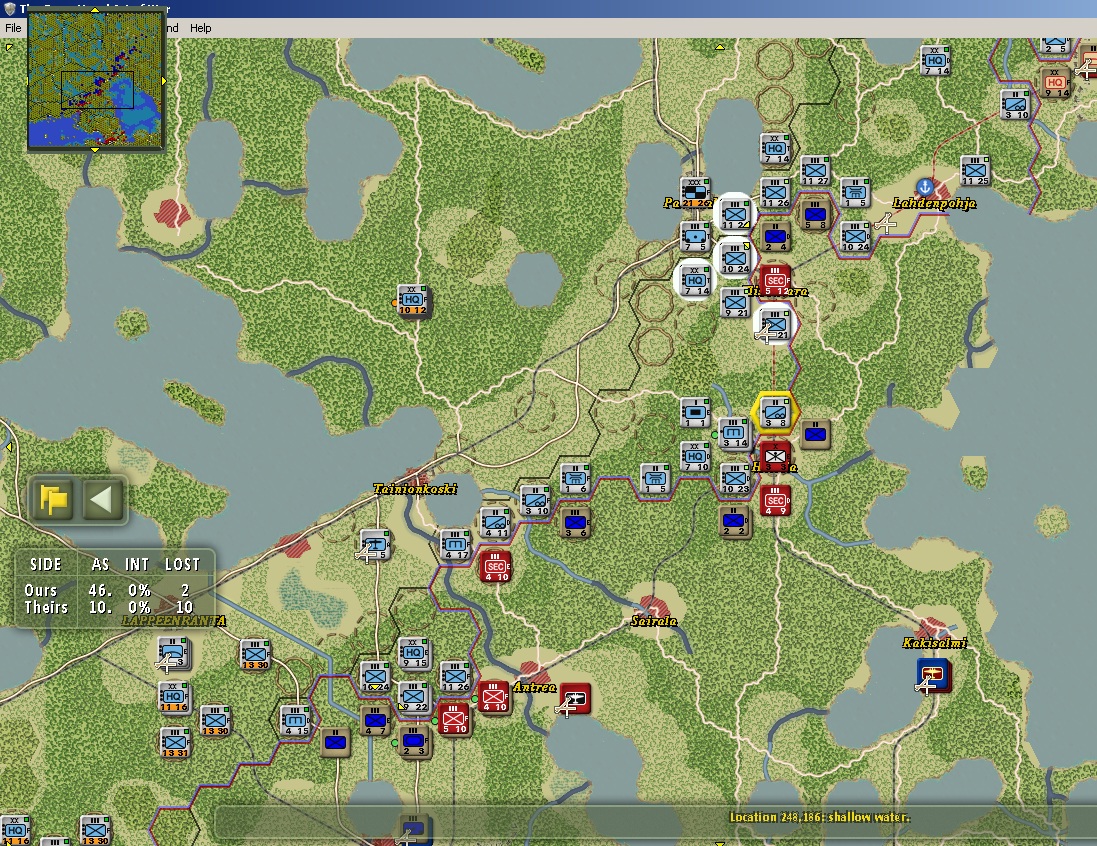Select the enemy blue unit 2 2
This screenshot has width=1097, height=846.
pos(735,522)
